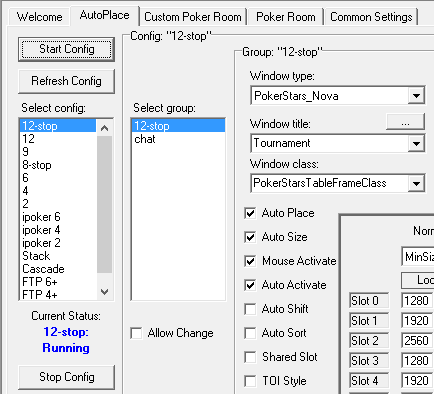Click Slot 1 value field 1920
The width and height of the screenshot is (434, 394).
[418, 321]
